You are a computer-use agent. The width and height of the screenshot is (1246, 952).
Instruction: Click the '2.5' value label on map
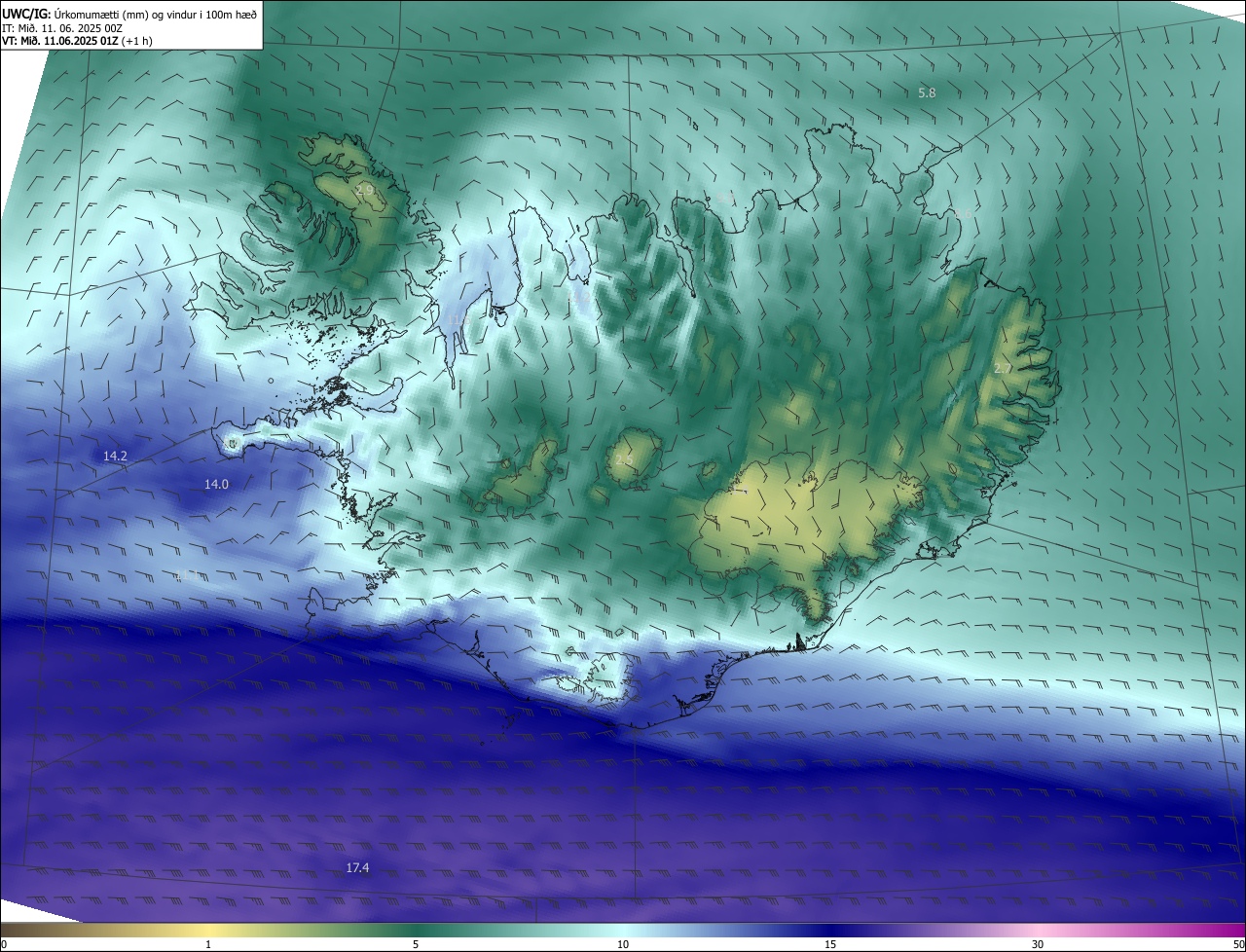tap(624, 460)
